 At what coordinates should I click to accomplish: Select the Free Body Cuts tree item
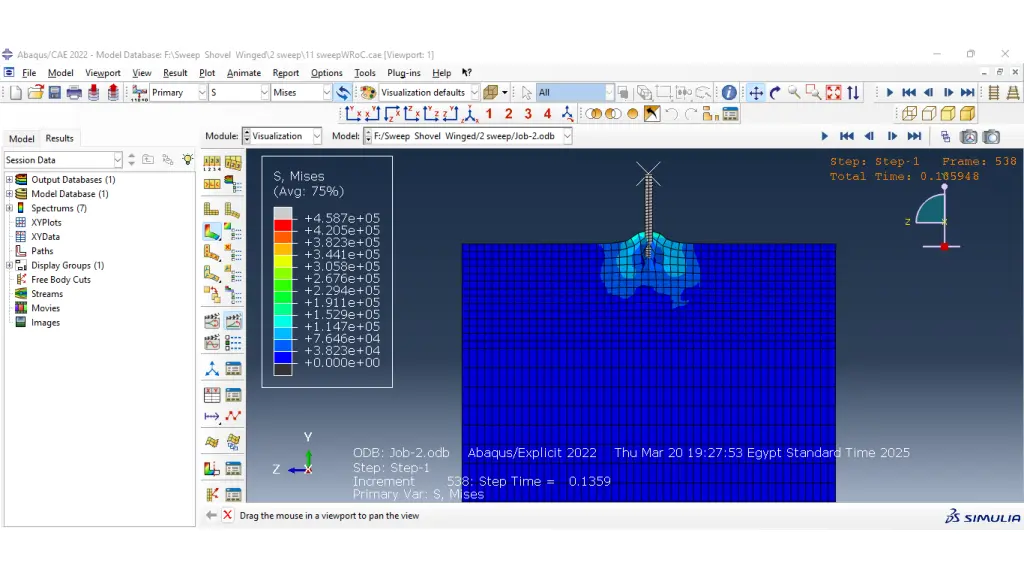pyautogui.click(x=61, y=280)
